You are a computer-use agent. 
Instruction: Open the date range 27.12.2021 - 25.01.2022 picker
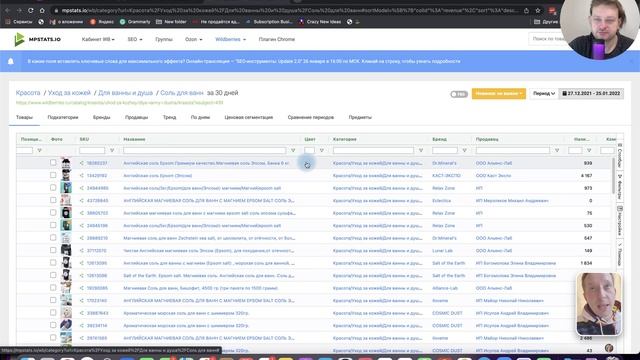(x=591, y=93)
